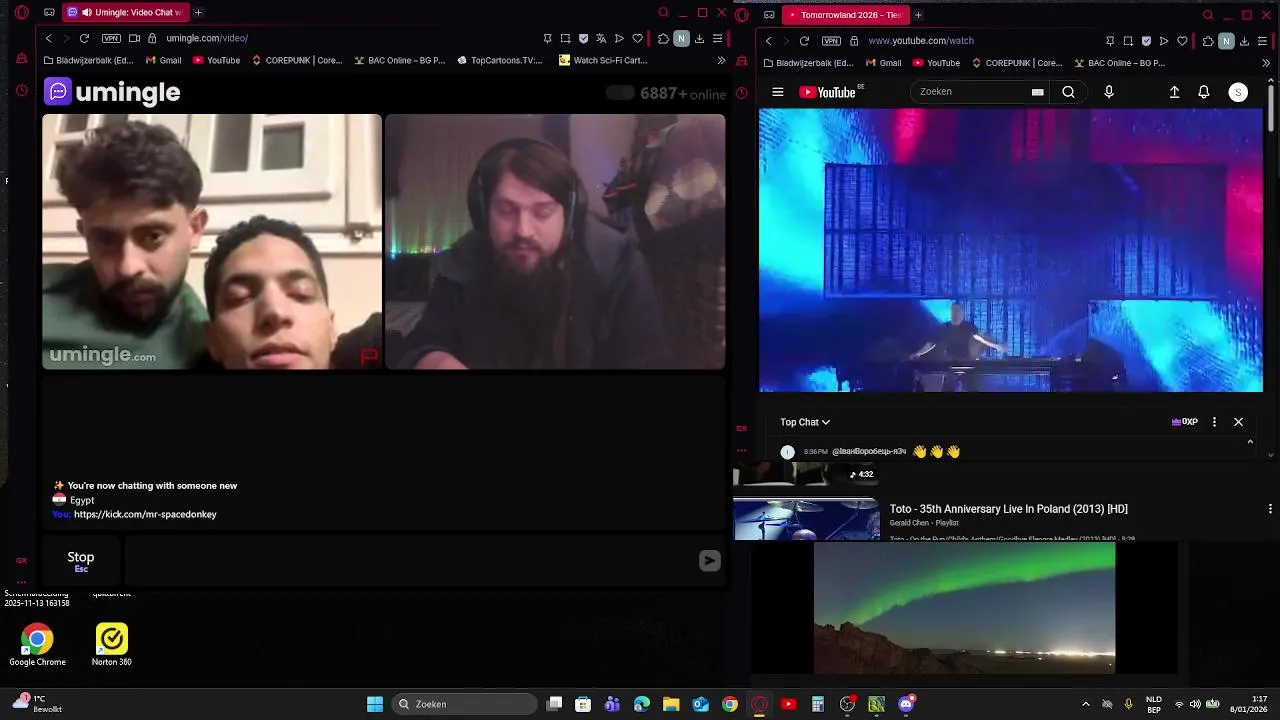The width and height of the screenshot is (1280, 720).
Task: Open a new tab in the Umingle window
Action: point(198,13)
